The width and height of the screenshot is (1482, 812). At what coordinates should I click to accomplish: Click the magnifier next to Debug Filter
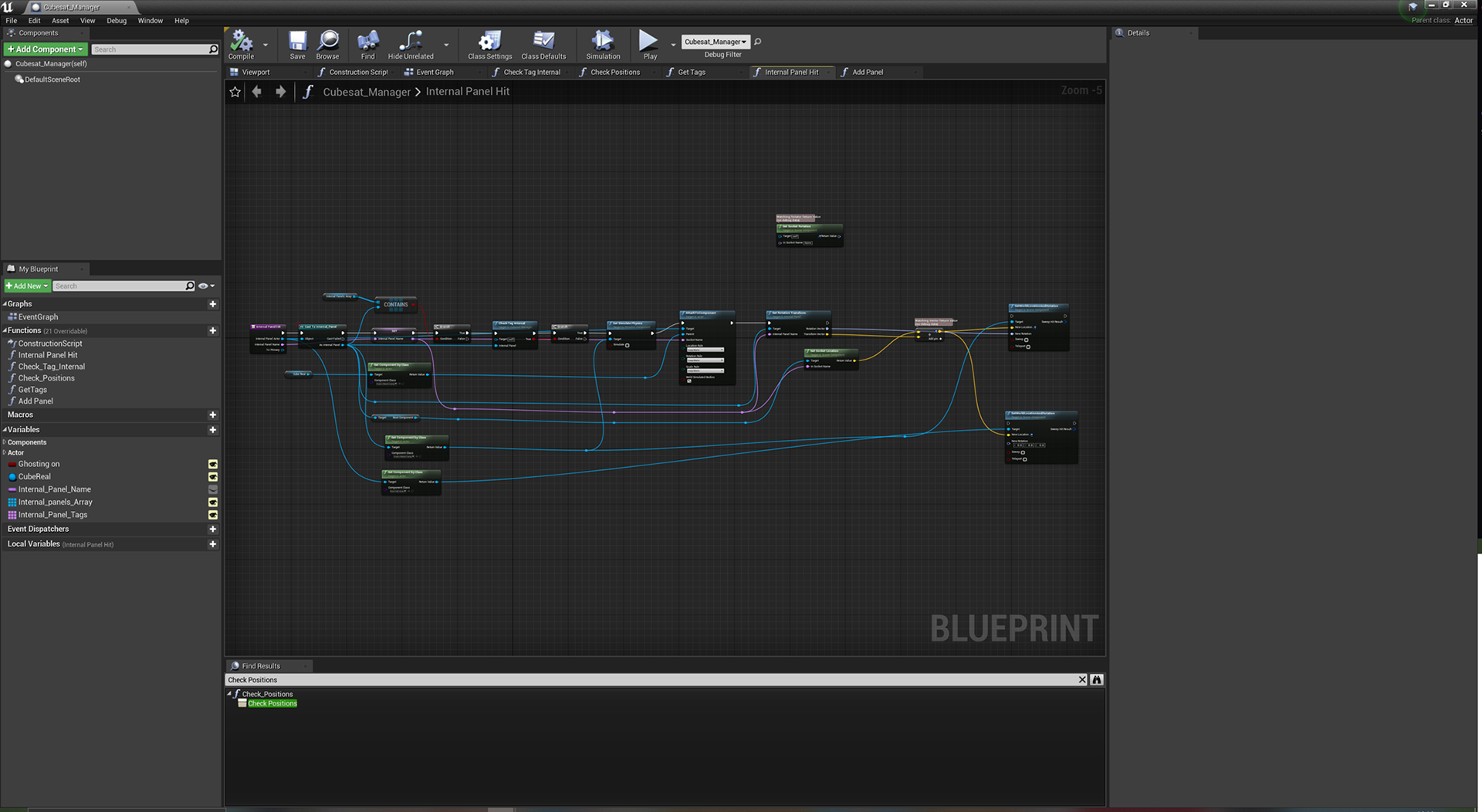pyautogui.click(x=758, y=42)
